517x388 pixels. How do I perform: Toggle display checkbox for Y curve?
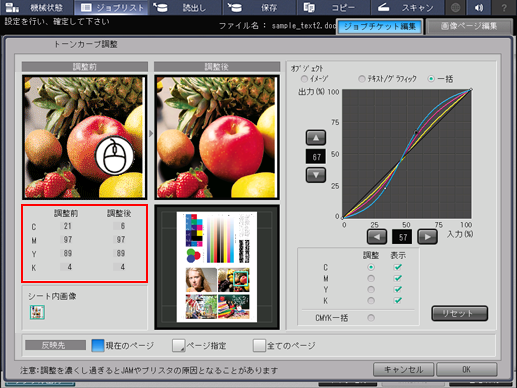click(398, 289)
